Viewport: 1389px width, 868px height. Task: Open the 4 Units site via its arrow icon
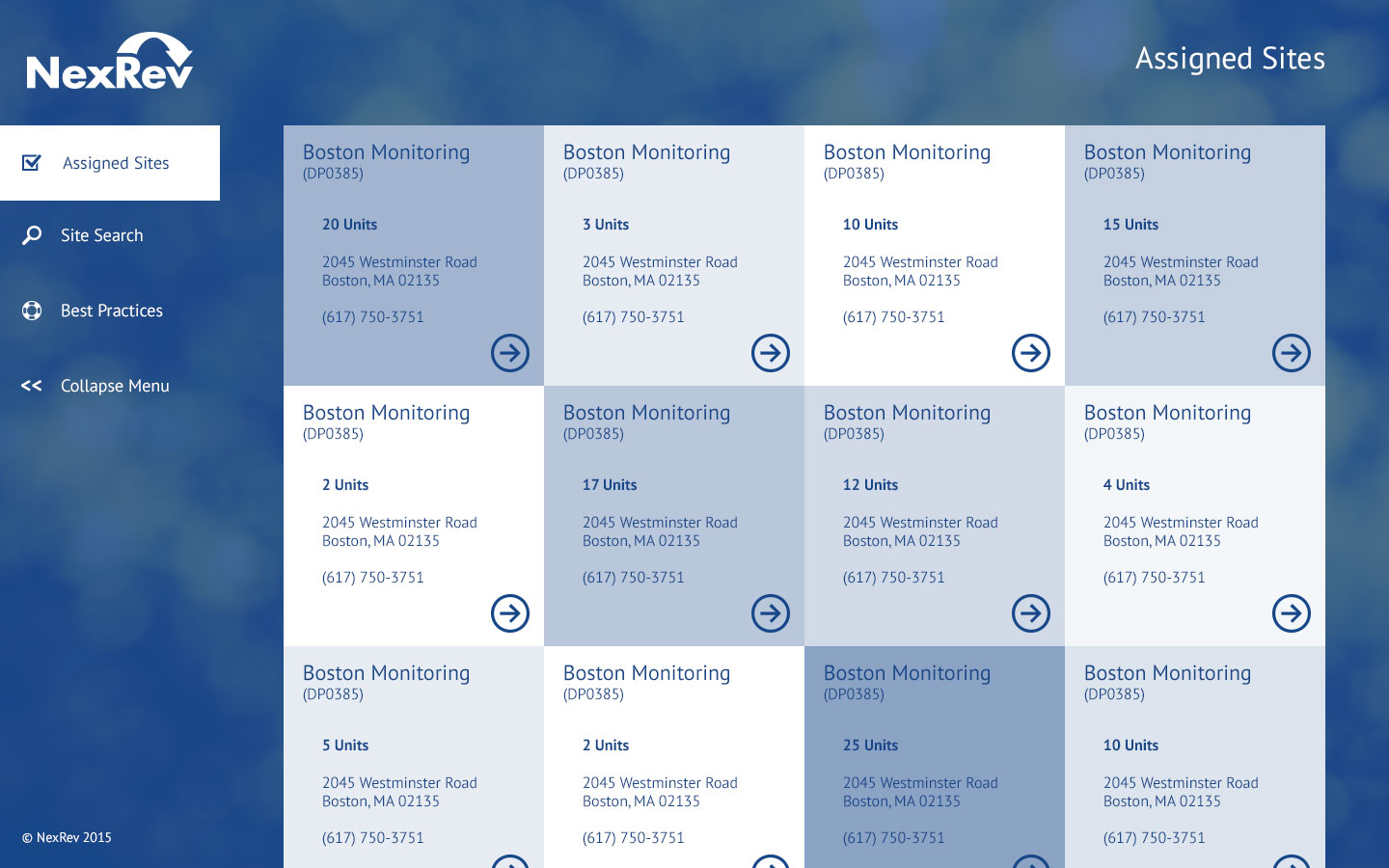[x=1292, y=613]
